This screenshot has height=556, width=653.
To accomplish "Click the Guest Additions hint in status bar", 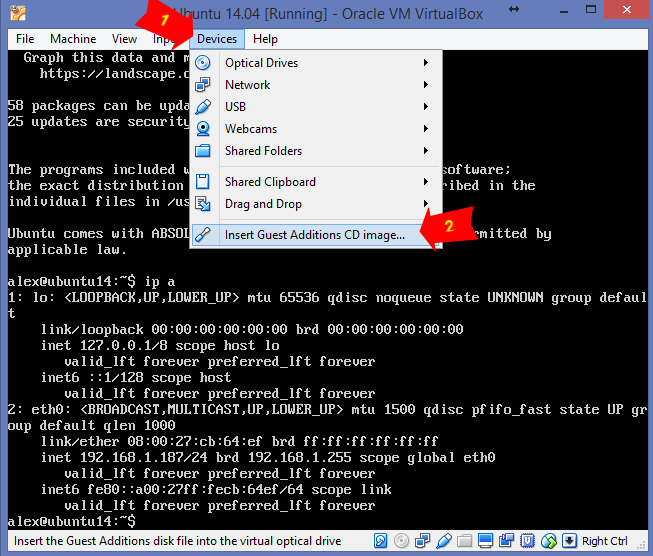I will click(177, 541).
